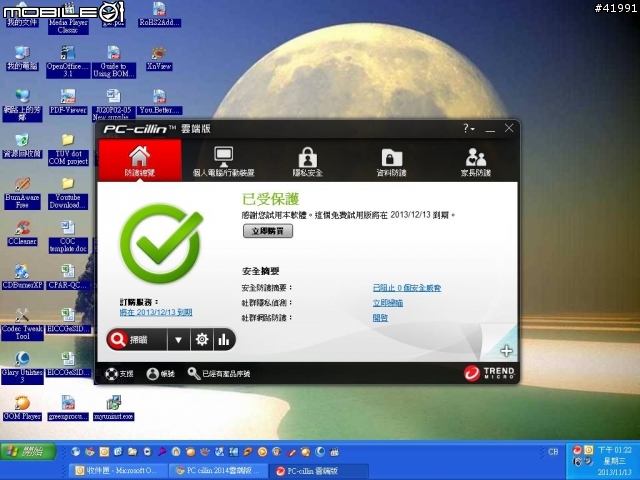Select XnView desktop icon

click(x=159, y=58)
